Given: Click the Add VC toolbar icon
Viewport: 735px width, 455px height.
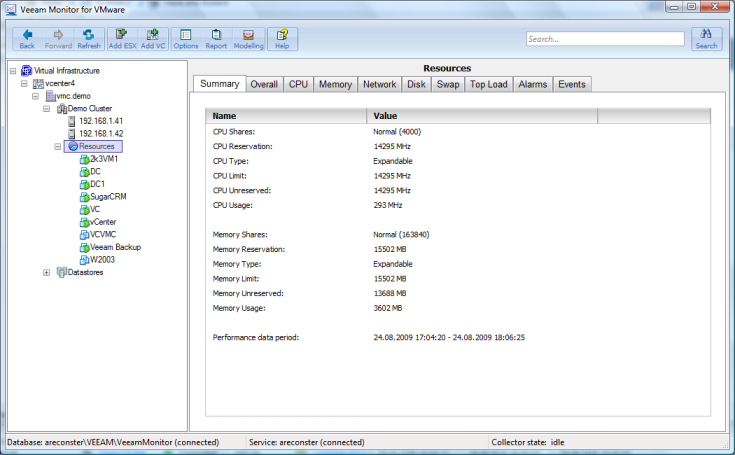Looking at the screenshot, I should 153,38.
